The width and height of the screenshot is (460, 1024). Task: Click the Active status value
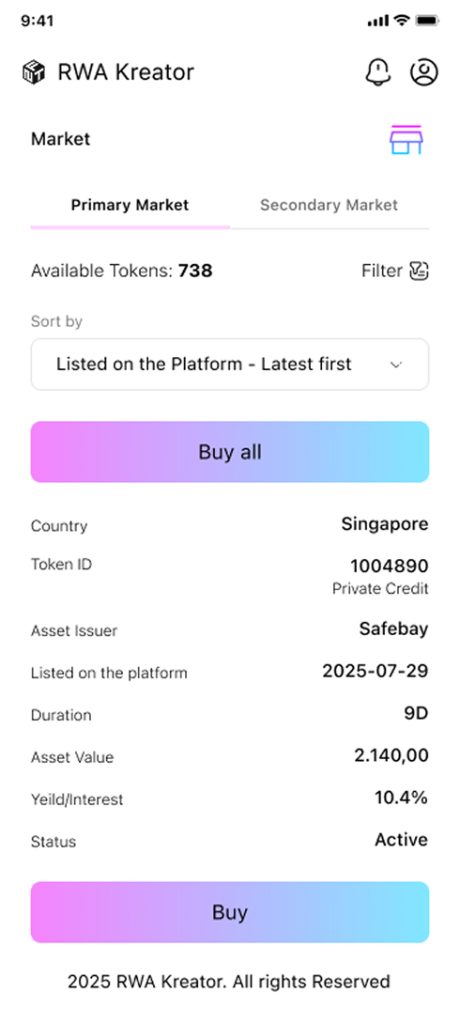click(401, 840)
